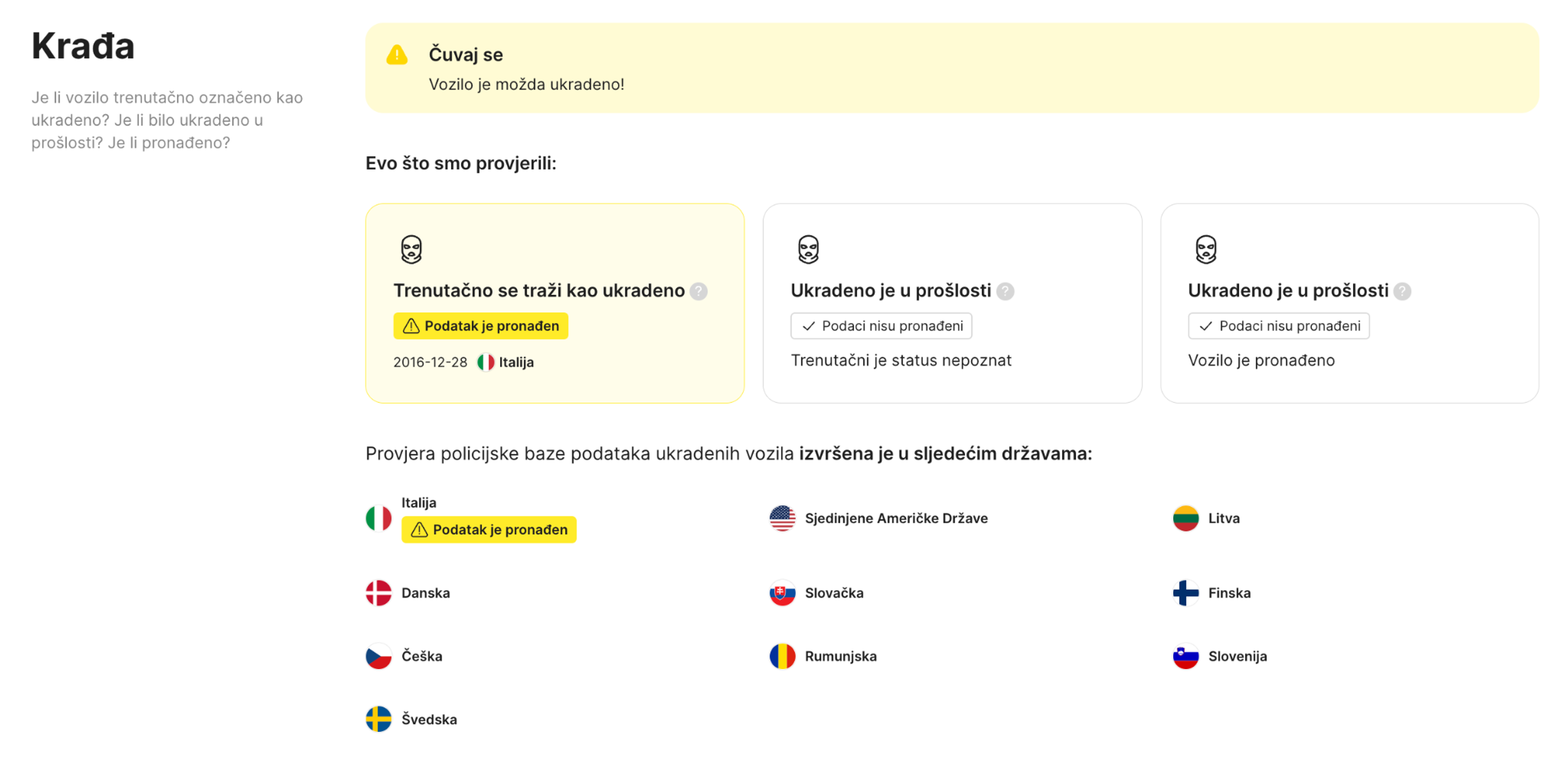Select the Slovačka flag icon
This screenshot has width=1568, height=760.
pyautogui.click(x=783, y=593)
